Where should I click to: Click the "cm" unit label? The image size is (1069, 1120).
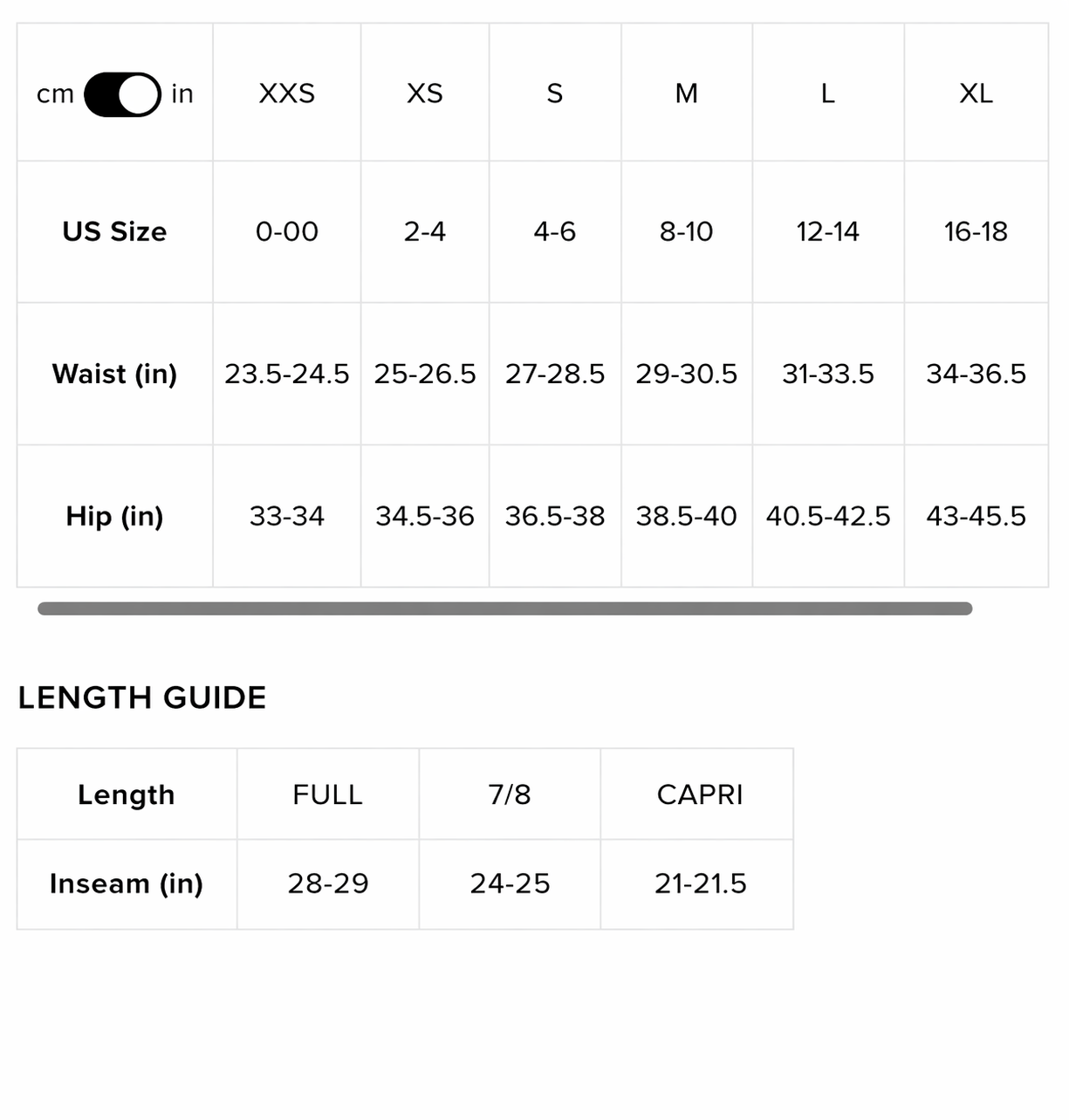(55, 94)
